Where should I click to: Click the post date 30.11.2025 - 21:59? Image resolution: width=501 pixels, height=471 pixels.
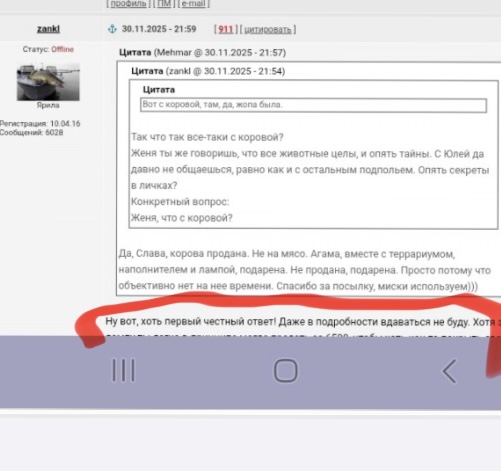coord(159,29)
